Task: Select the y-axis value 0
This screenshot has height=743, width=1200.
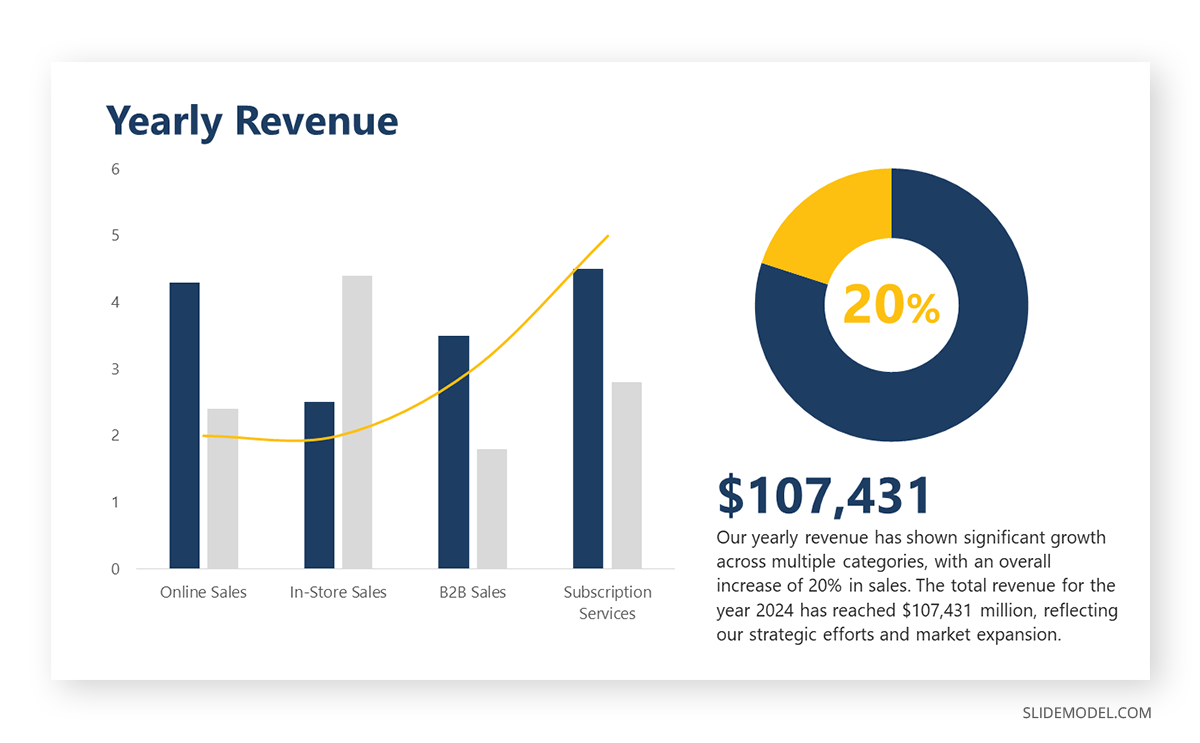Action: pyautogui.click(x=115, y=569)
